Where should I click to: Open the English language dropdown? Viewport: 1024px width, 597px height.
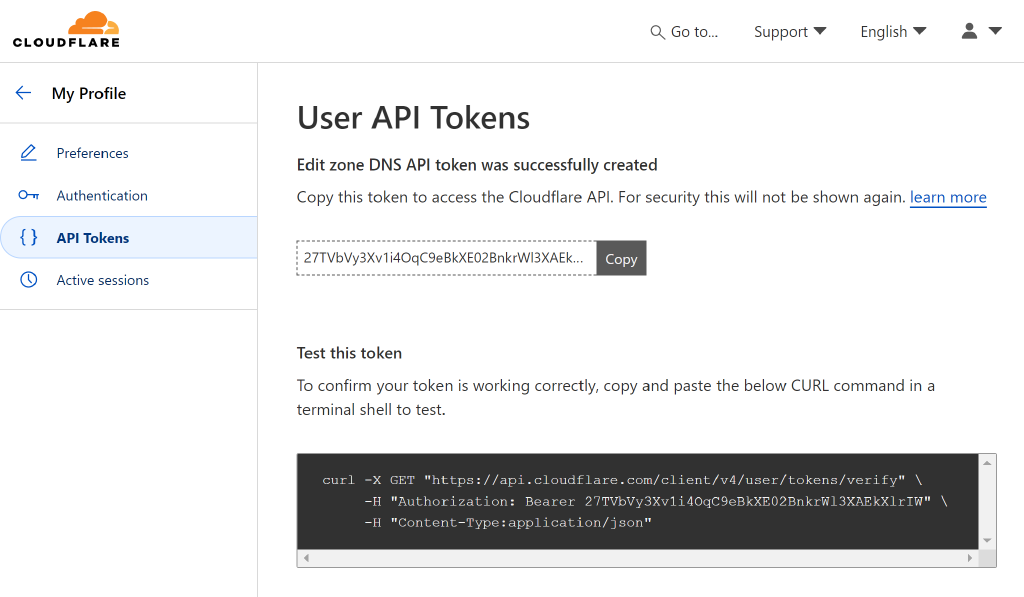(893, 31)
